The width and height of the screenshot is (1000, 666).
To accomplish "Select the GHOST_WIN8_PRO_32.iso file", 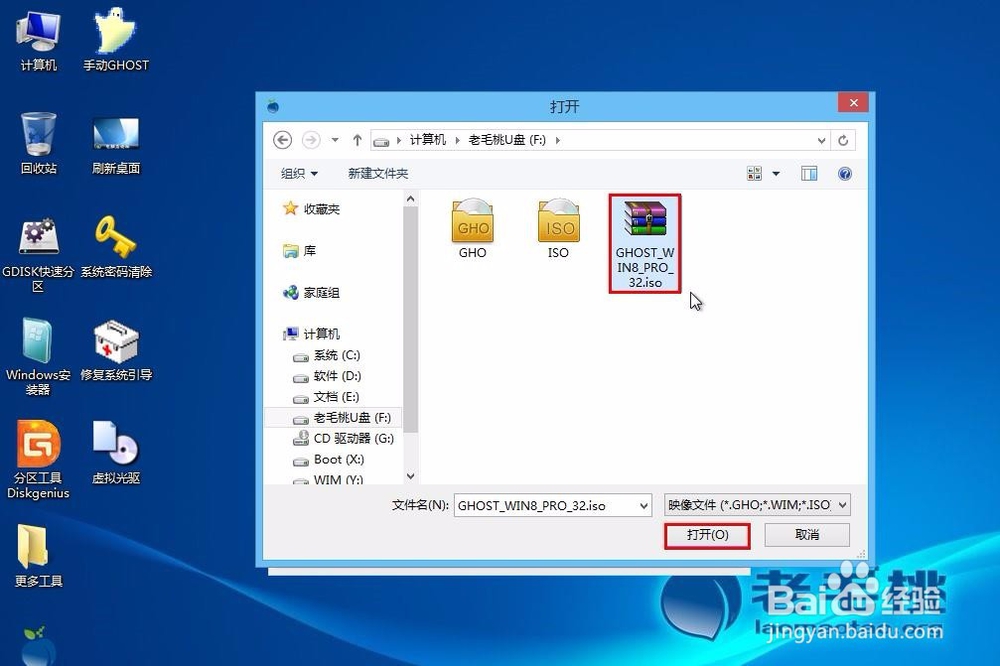I will [645, 244].
